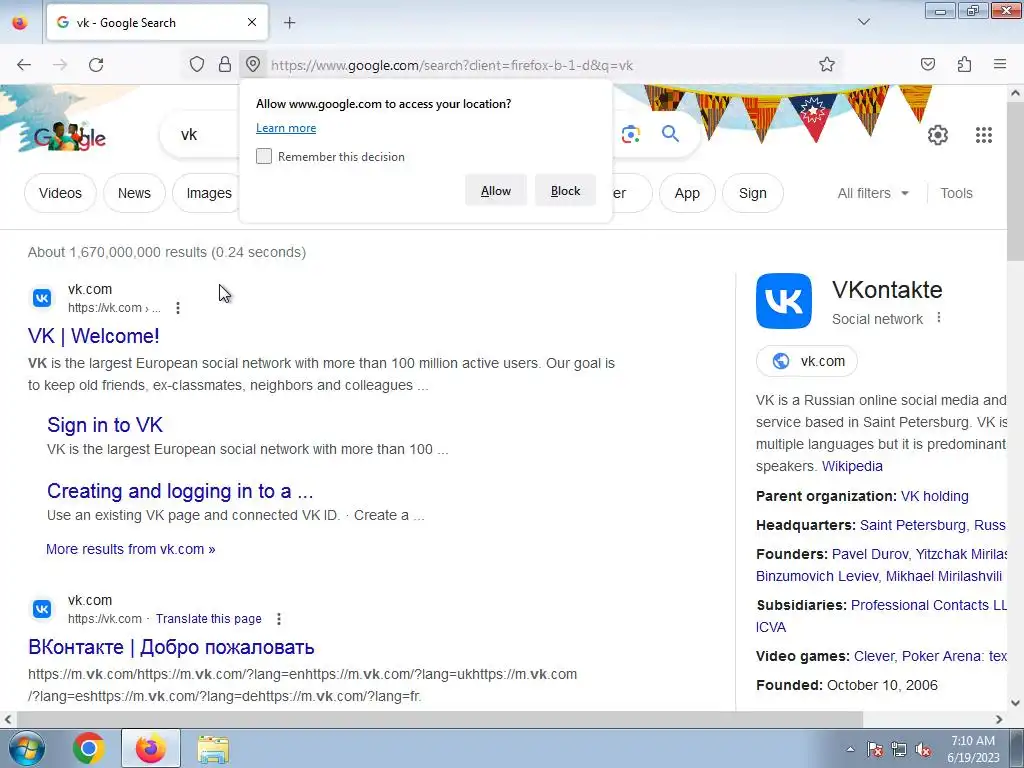Open the Firefox application menu
Image resolution: width=1024 pixels, height=768 pixels.
(x=1000, y=64)
